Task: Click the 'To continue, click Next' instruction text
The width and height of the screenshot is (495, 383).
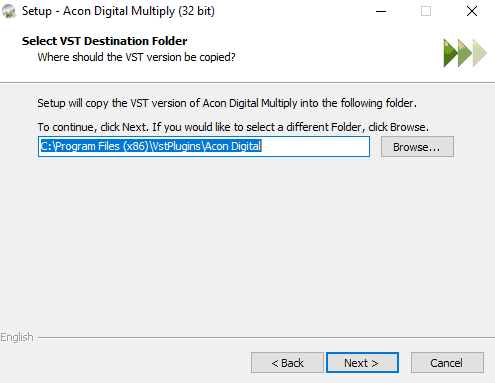Action: coord(233,127)
